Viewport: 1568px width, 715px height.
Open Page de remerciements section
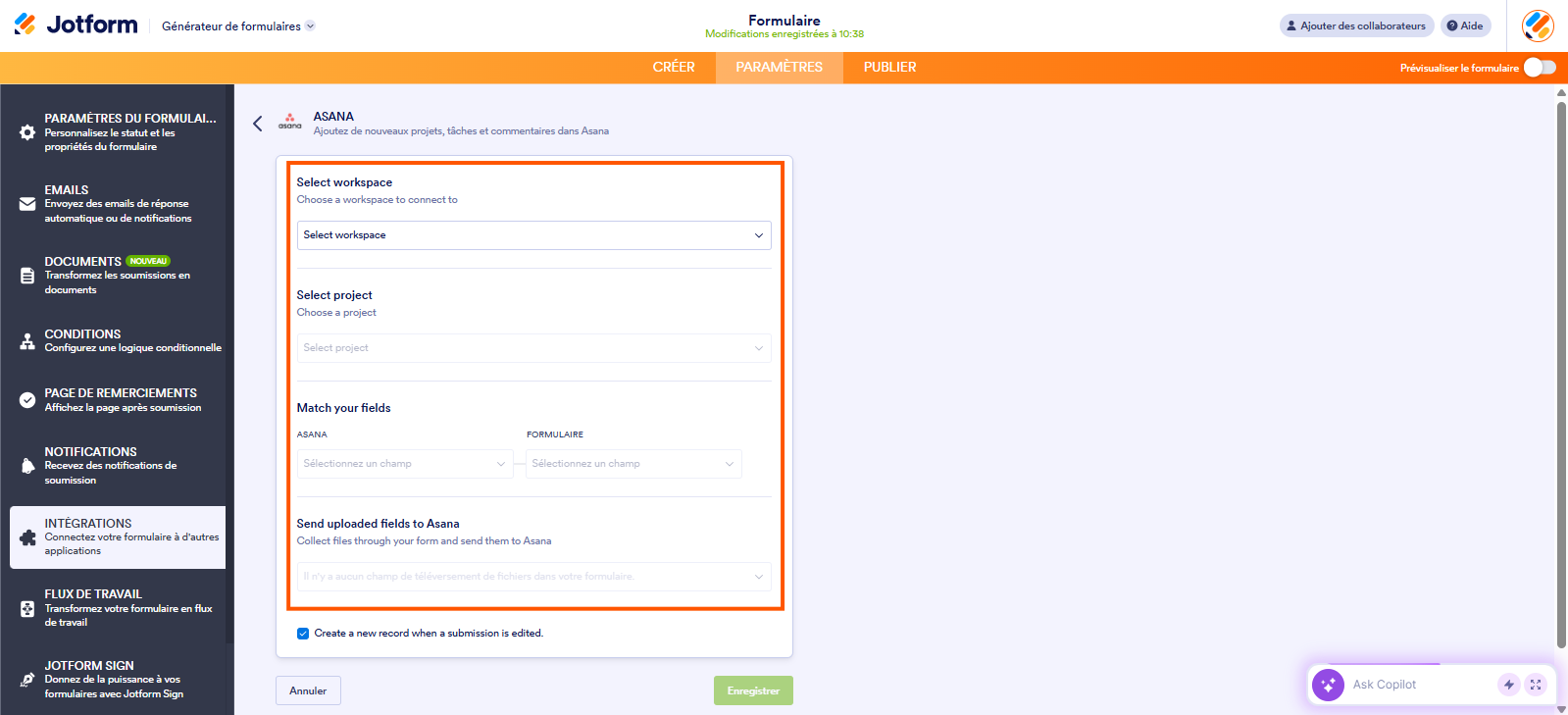[118, 400]
